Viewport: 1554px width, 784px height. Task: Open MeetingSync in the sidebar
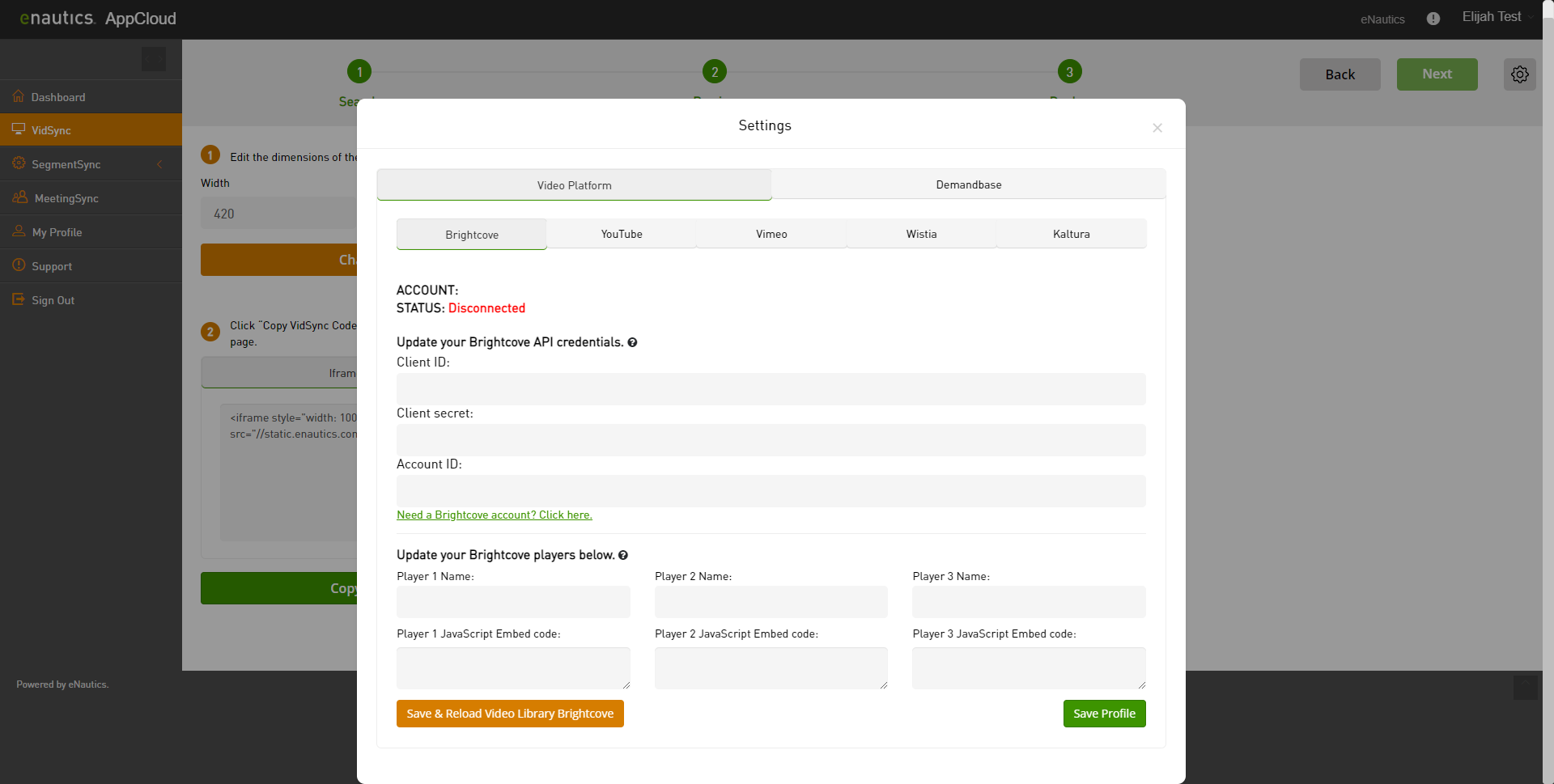[91, 197]
